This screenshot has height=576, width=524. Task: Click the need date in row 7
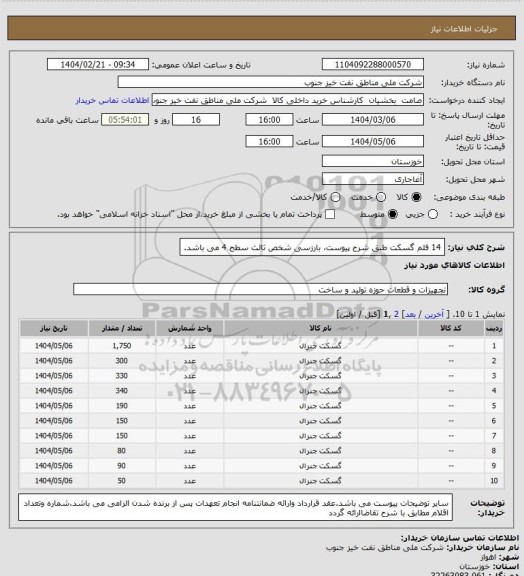[x=54, y=436]
